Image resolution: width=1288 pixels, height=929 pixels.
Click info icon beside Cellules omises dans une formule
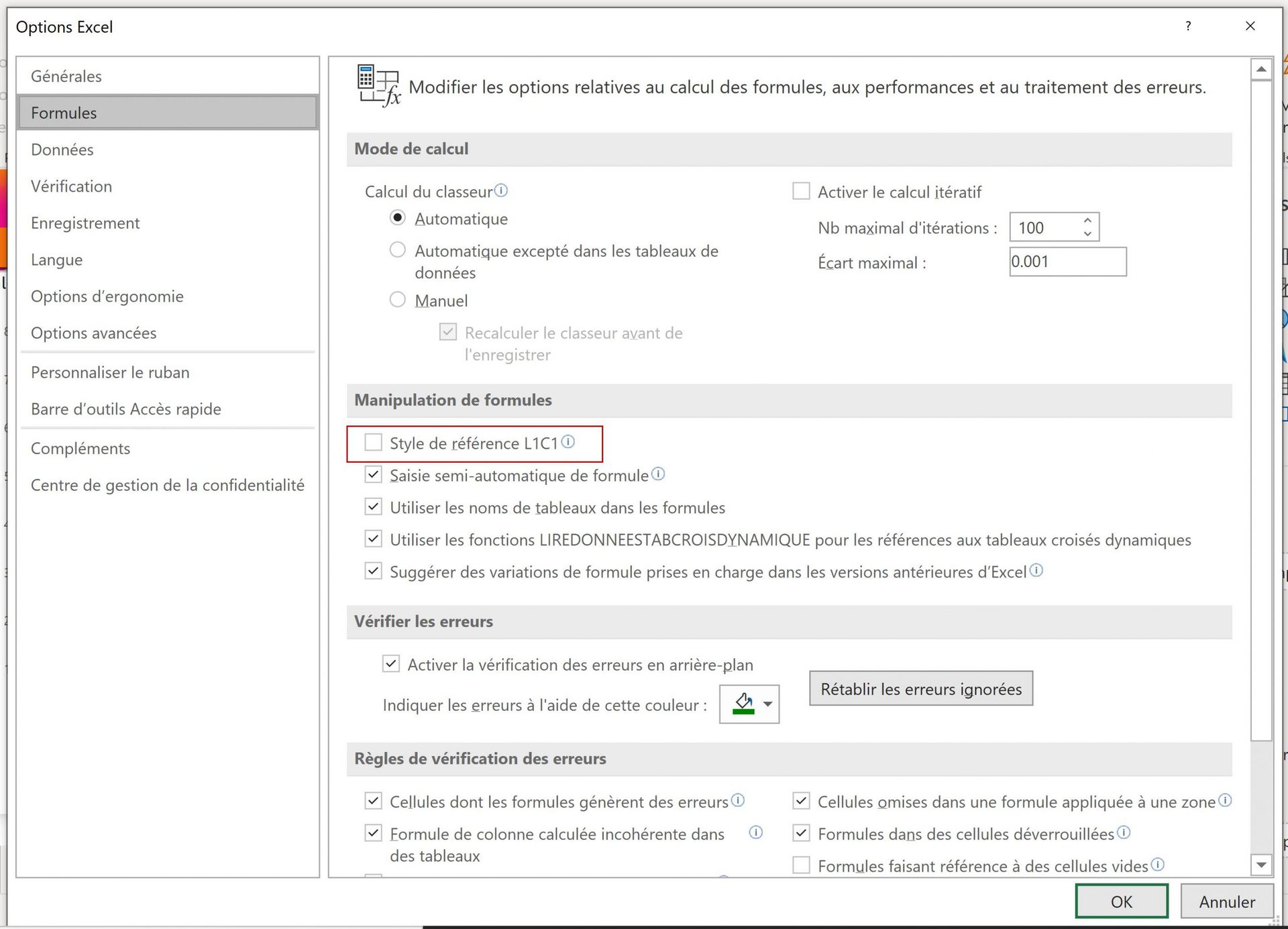[1225, 800]
